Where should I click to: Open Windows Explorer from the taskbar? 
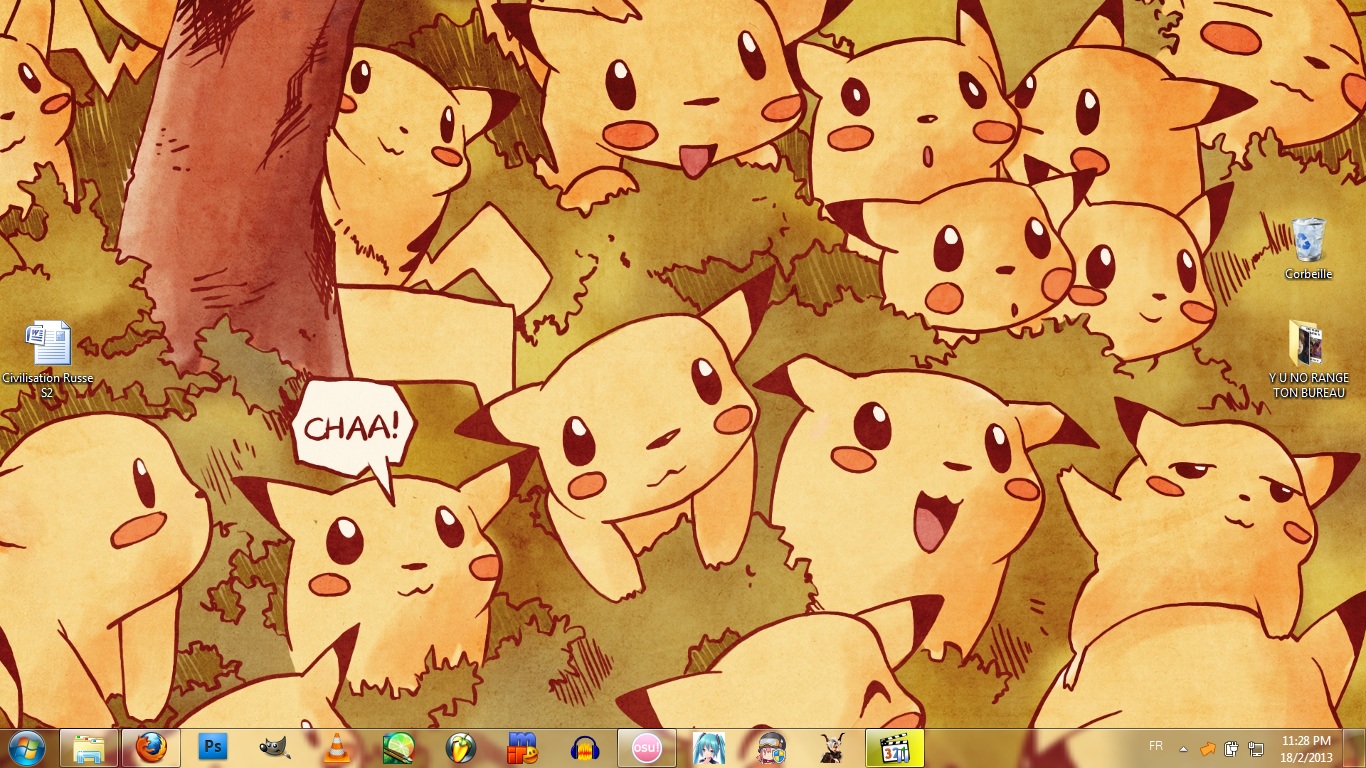click(x=89, y=748)
